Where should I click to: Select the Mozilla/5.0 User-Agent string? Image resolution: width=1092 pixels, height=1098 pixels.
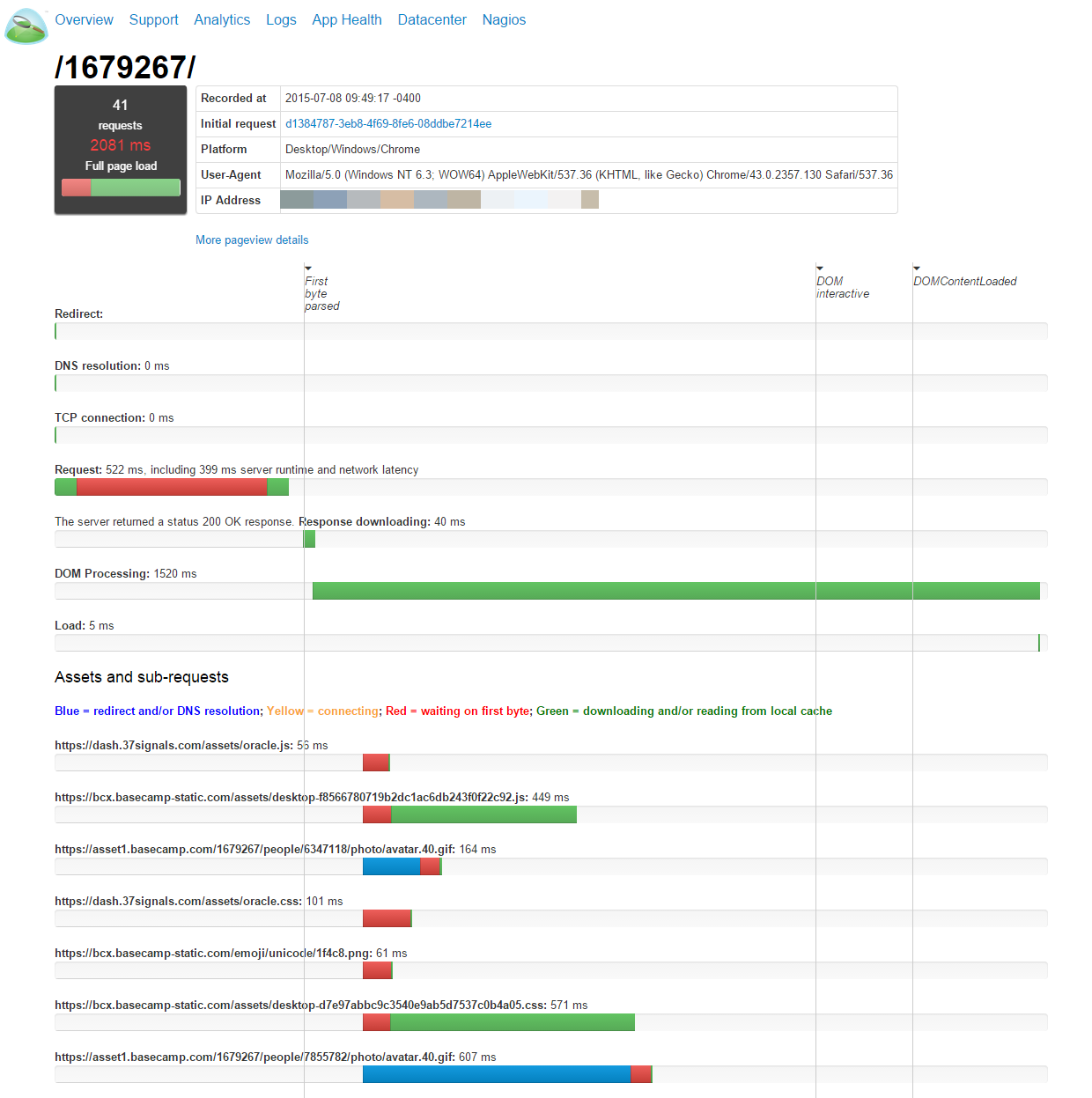tap(589, 175)
